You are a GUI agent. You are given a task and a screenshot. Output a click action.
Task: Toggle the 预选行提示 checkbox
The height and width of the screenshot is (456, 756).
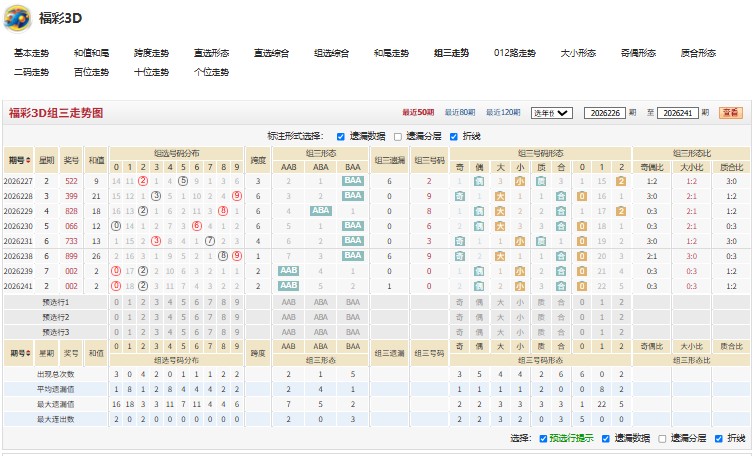pos(543,439)
